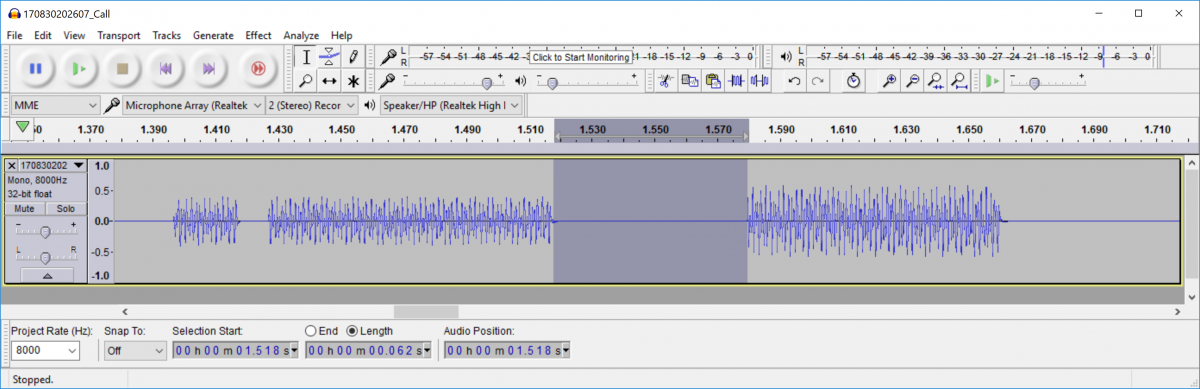Click the green timeline quick-play triangle
This screenshot has width=1200, height=389.
(x=22, y=127)
